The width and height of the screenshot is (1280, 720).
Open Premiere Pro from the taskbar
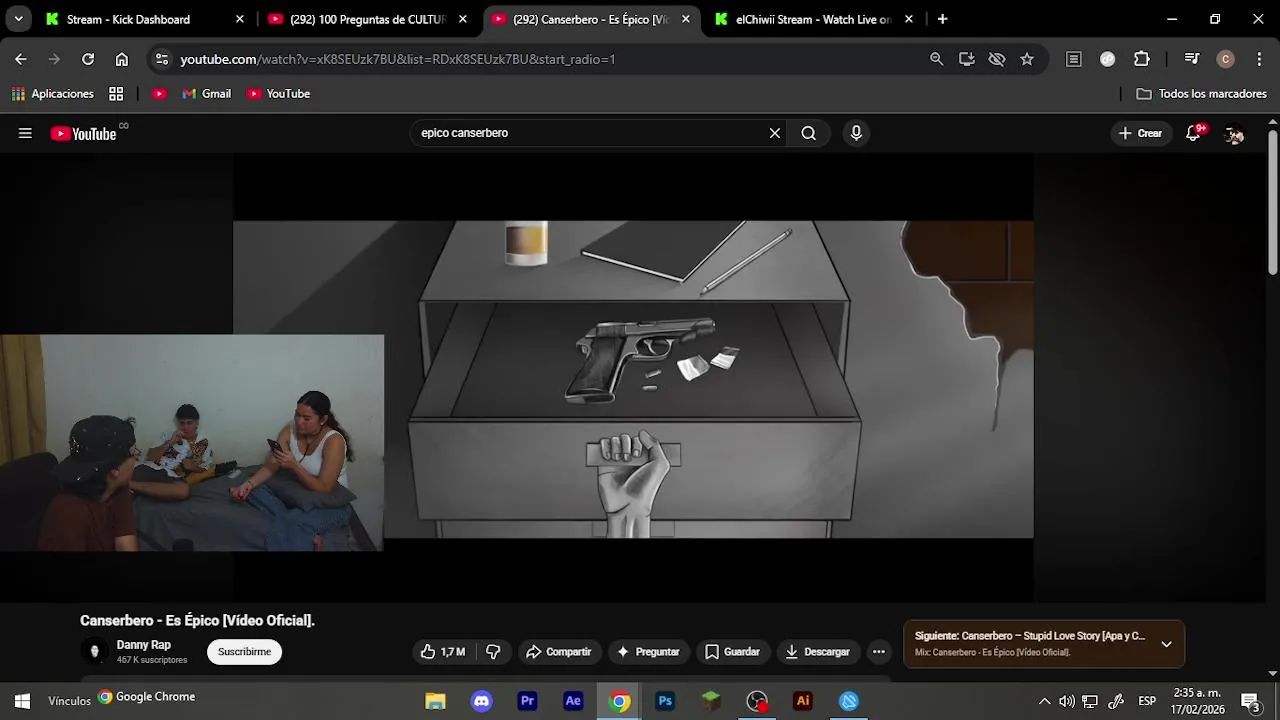pyautogui.click(x=527, y=701)
